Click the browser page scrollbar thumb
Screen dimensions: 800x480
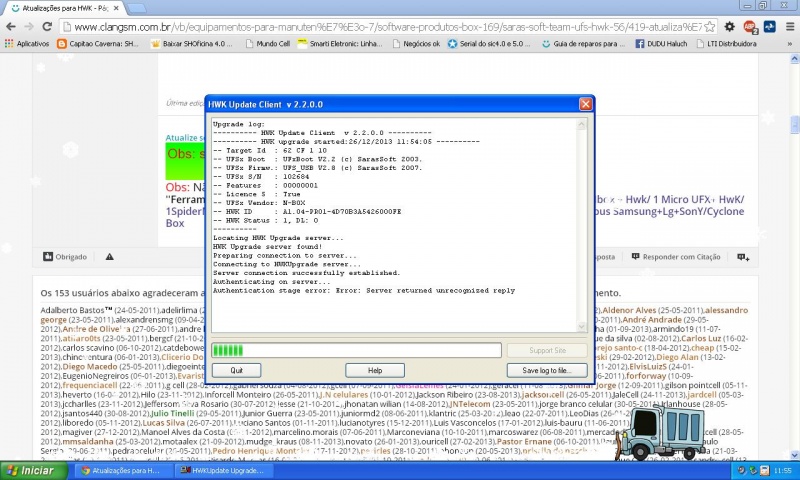(x=794, y=124)
